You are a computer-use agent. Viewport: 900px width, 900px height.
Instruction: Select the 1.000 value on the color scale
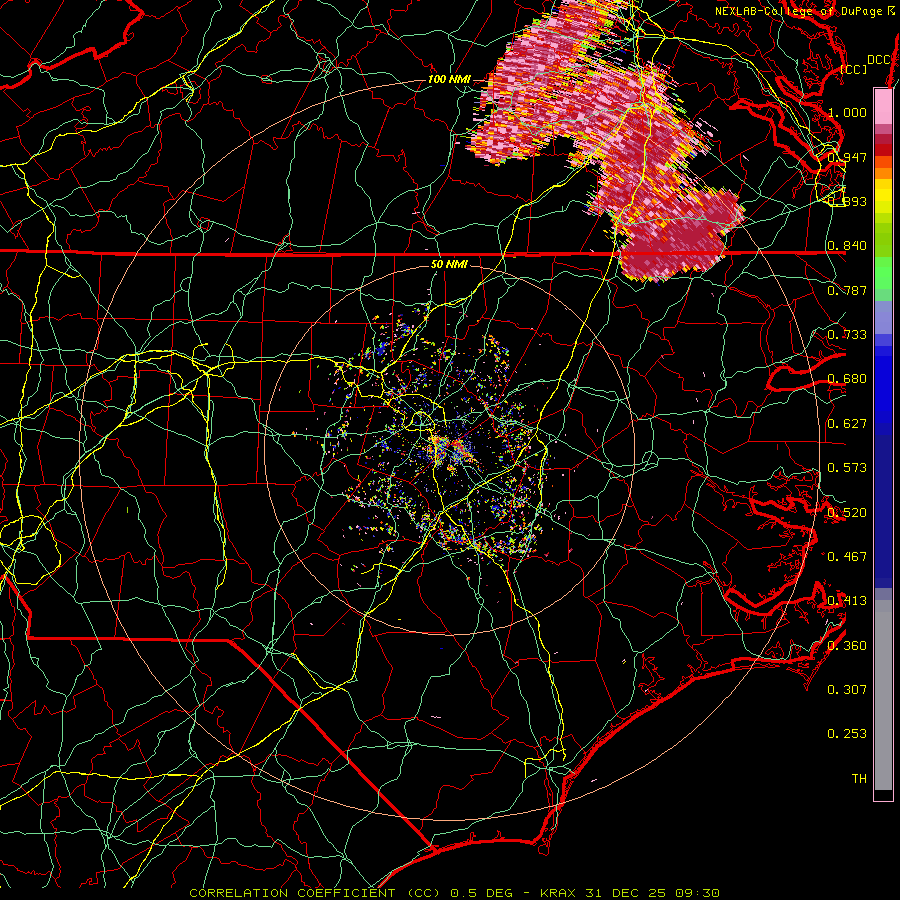click(847, 112)
